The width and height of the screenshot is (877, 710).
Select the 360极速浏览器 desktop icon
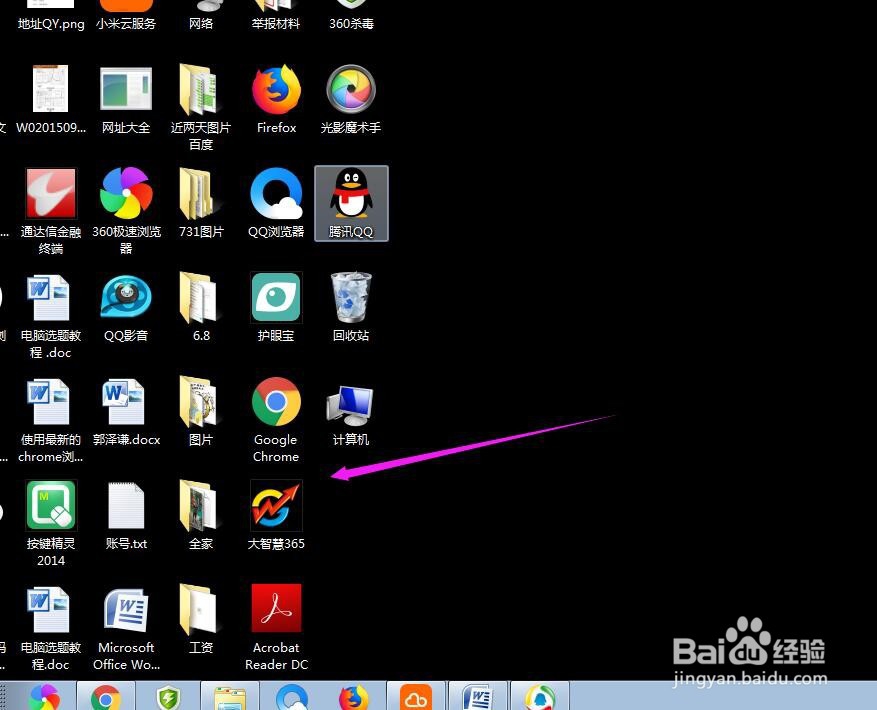(126, 210)
